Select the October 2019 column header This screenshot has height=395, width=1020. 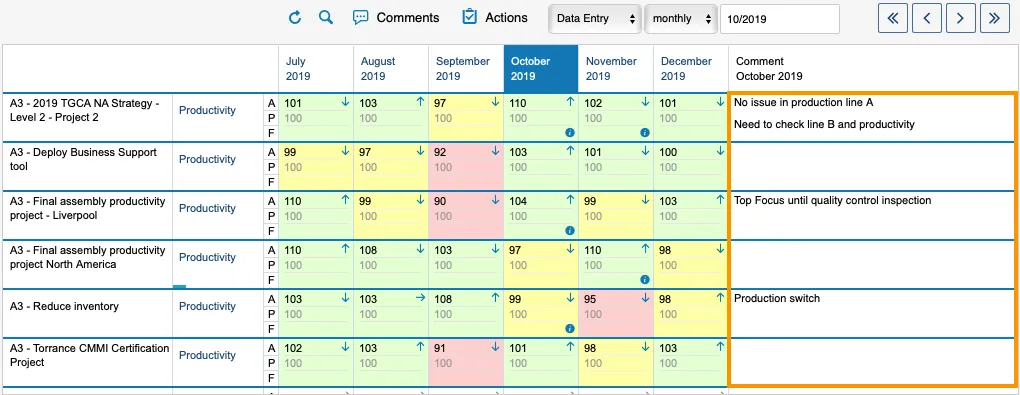[541, 68]
